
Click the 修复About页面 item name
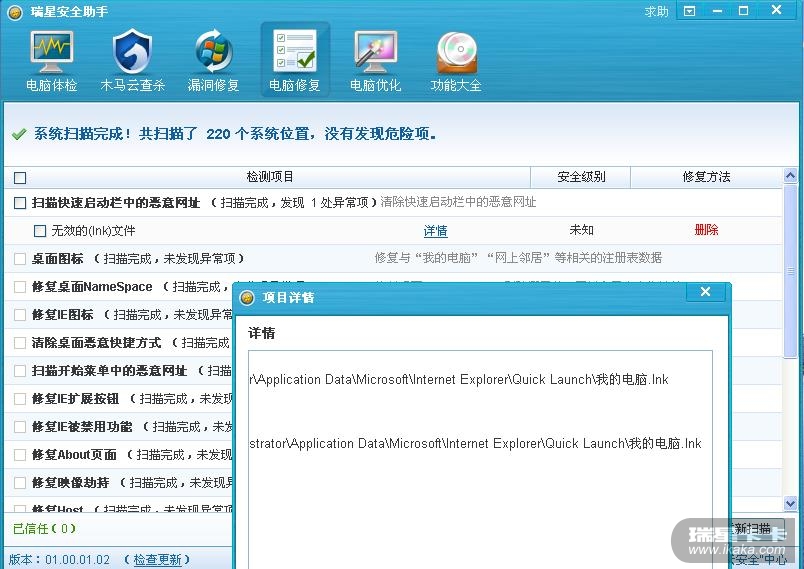pyautogui.click(x=74, y=455)
